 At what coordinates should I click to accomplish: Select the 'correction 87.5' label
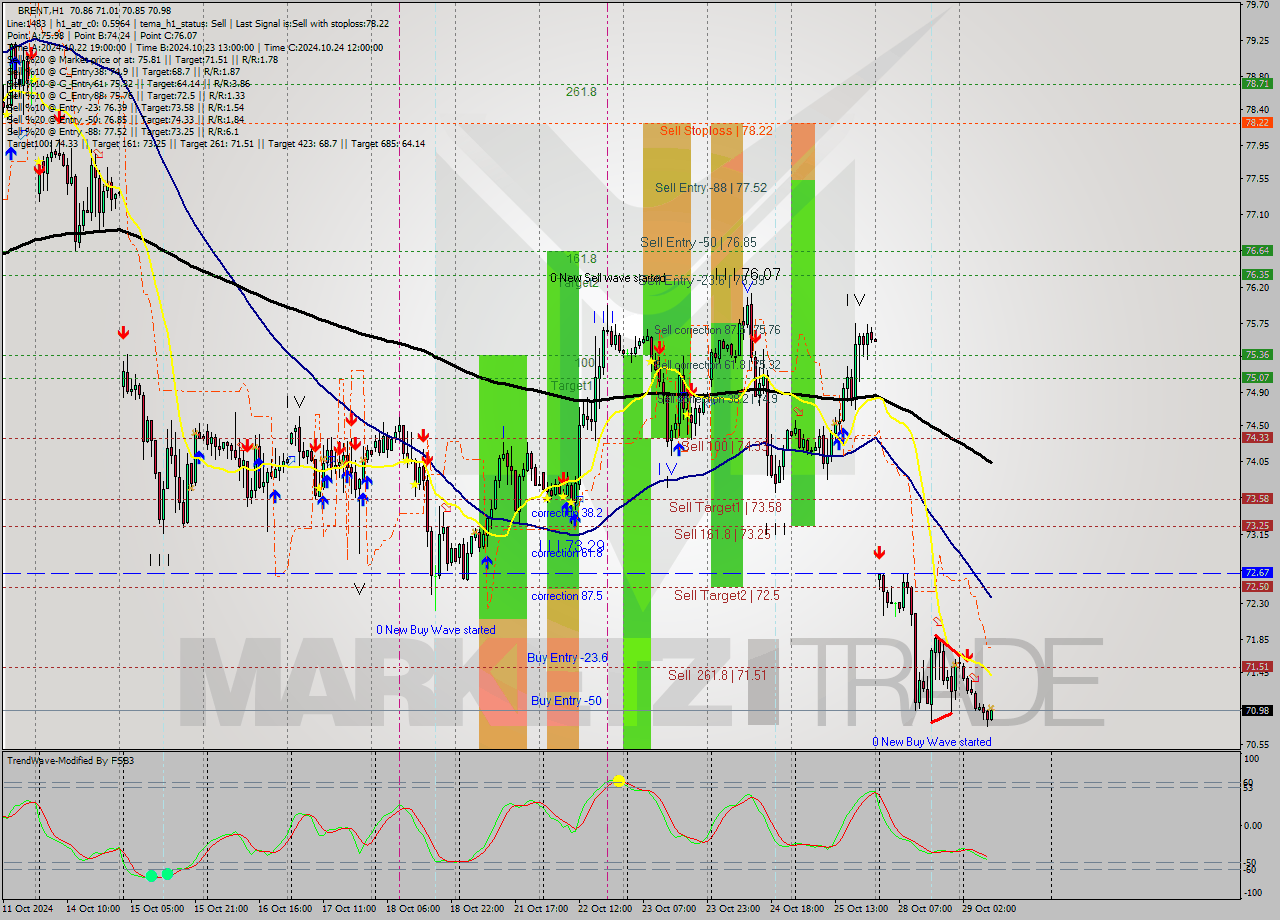[567, 596]
